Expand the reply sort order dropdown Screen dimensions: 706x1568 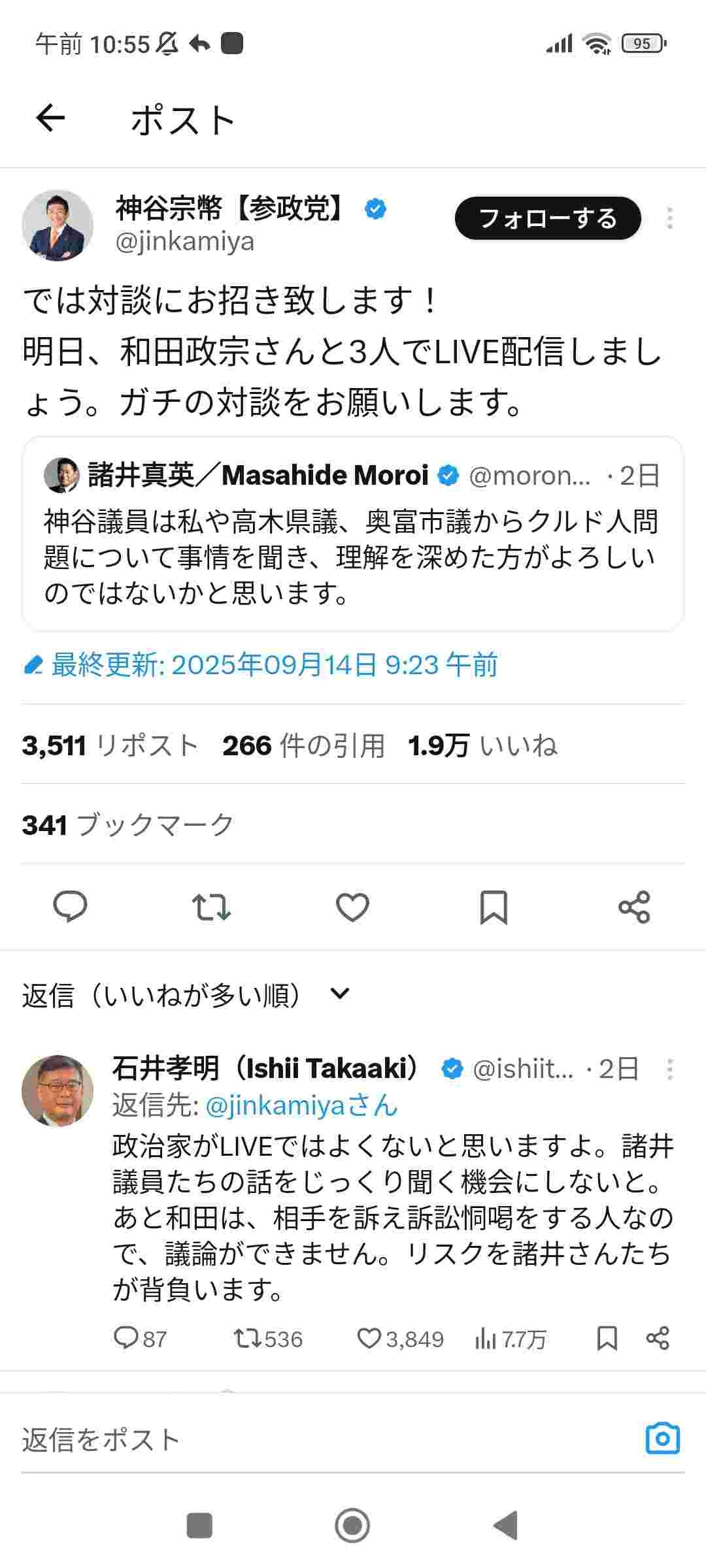pyautogui.click(x=340, y=994)
